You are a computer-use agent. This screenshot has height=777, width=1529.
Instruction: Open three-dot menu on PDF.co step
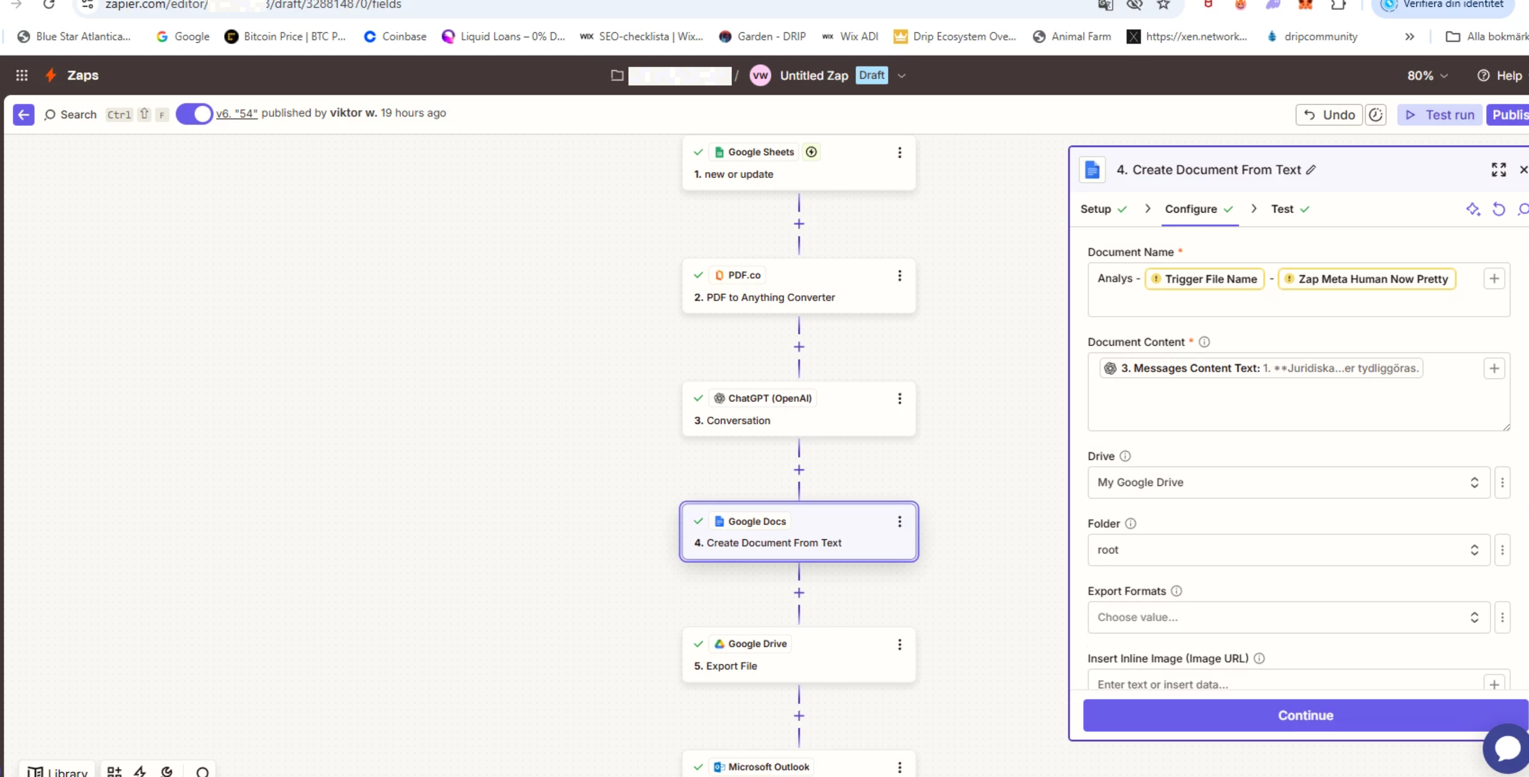(899, 276)
